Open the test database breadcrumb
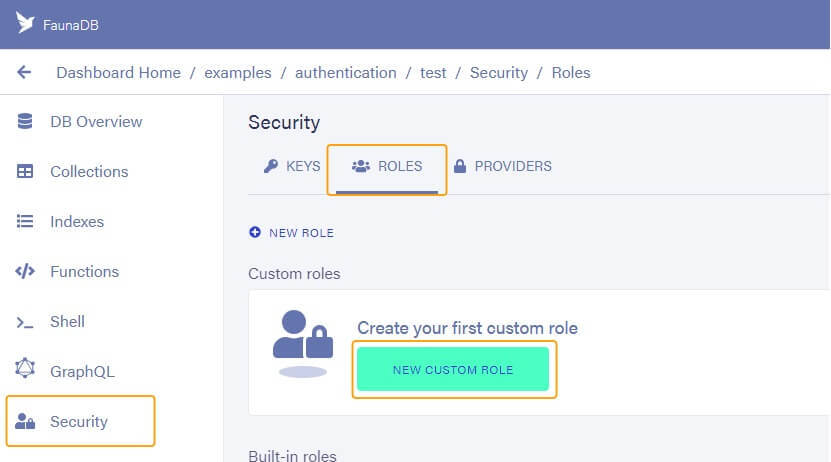831x462 pixels. pyautogui.click(x=433, y=72)
